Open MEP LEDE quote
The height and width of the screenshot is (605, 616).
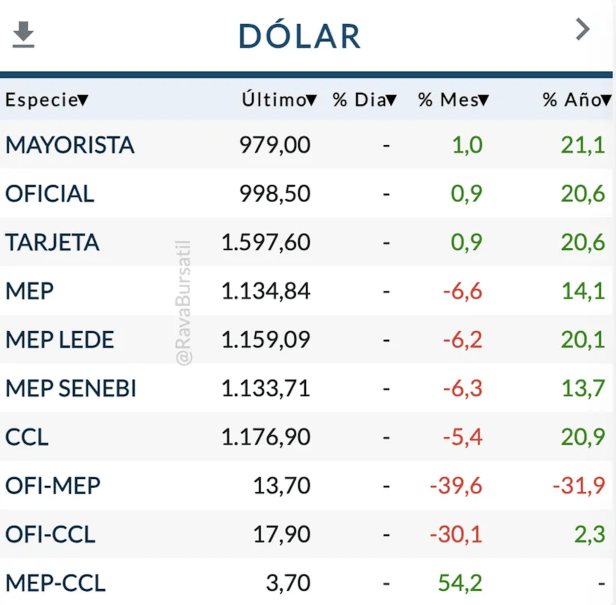coord(60,340)
